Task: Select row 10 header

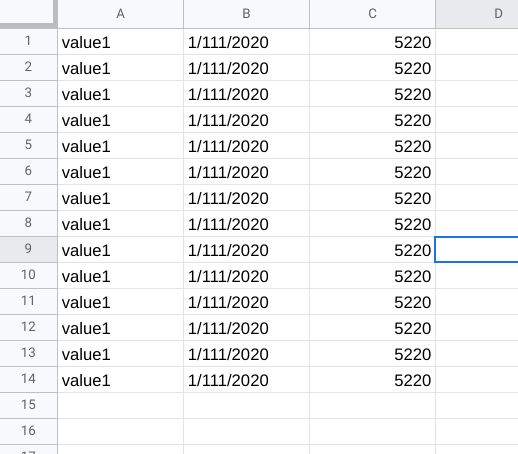Action: [28, 275]
